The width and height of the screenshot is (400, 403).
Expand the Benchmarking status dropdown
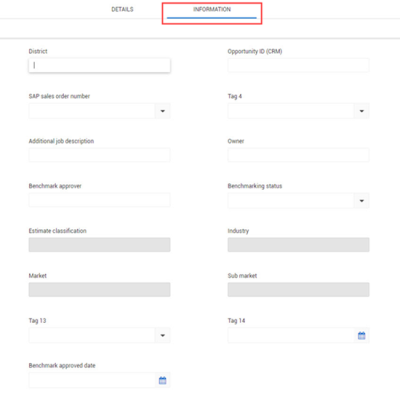pos(361,201)
